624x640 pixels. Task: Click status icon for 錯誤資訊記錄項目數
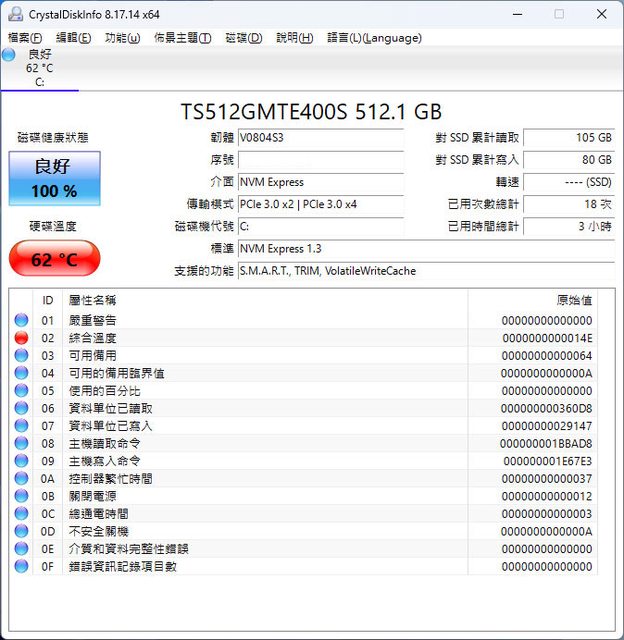[21, 566]
